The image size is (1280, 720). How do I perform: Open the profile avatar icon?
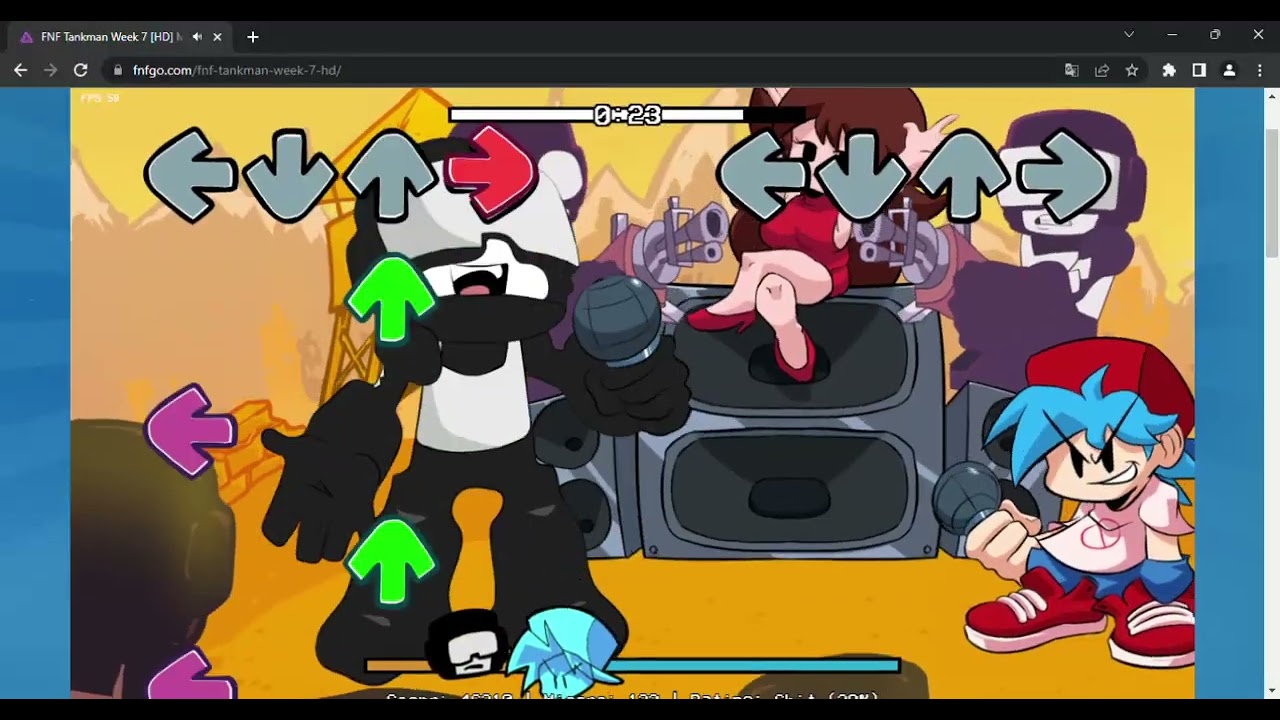[x=1229, y=70]
